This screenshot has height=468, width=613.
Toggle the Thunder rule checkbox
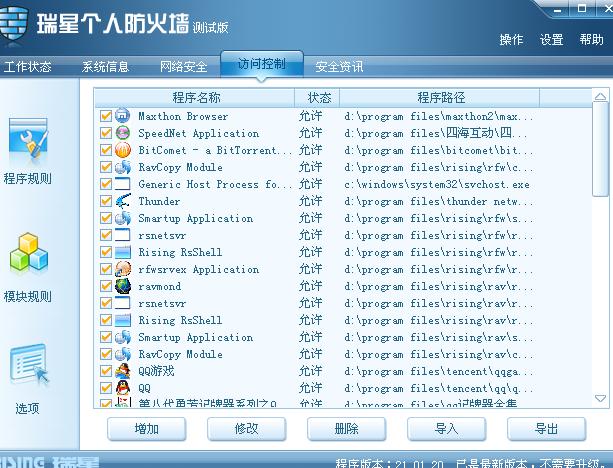[106, 201]
